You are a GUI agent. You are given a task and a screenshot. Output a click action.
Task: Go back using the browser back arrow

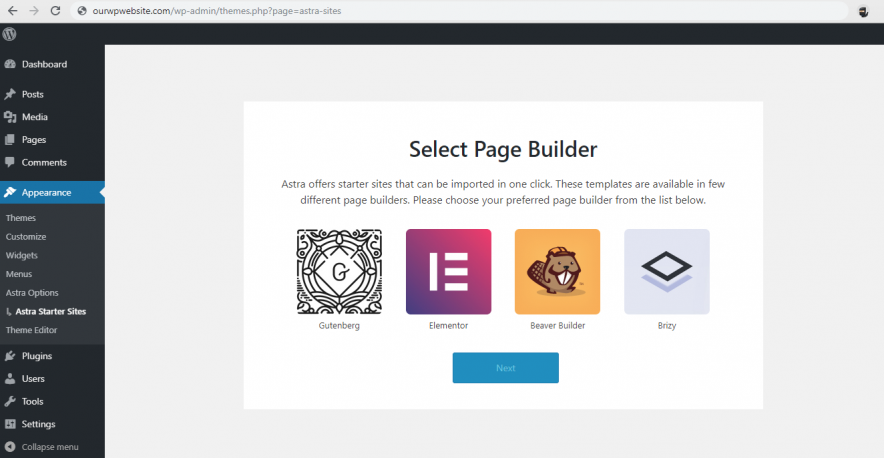12,10
